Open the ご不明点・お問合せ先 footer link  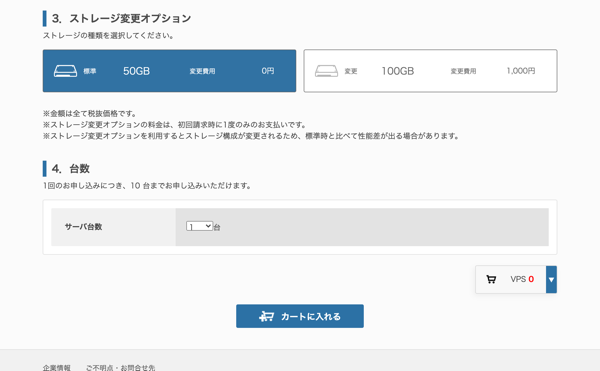tap(121, 368)
